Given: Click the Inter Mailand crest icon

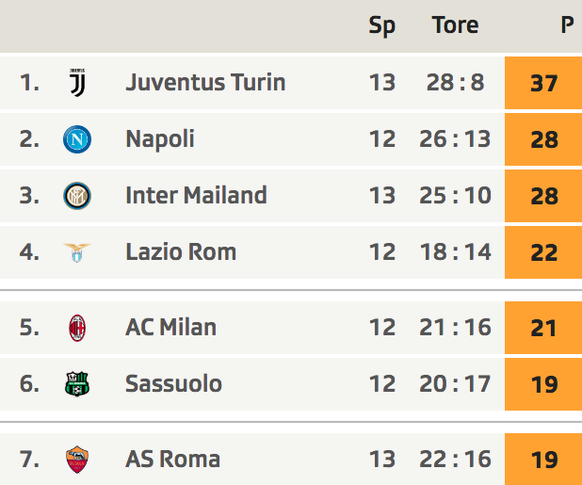Looking at the screenshot, I should point(77,196).
